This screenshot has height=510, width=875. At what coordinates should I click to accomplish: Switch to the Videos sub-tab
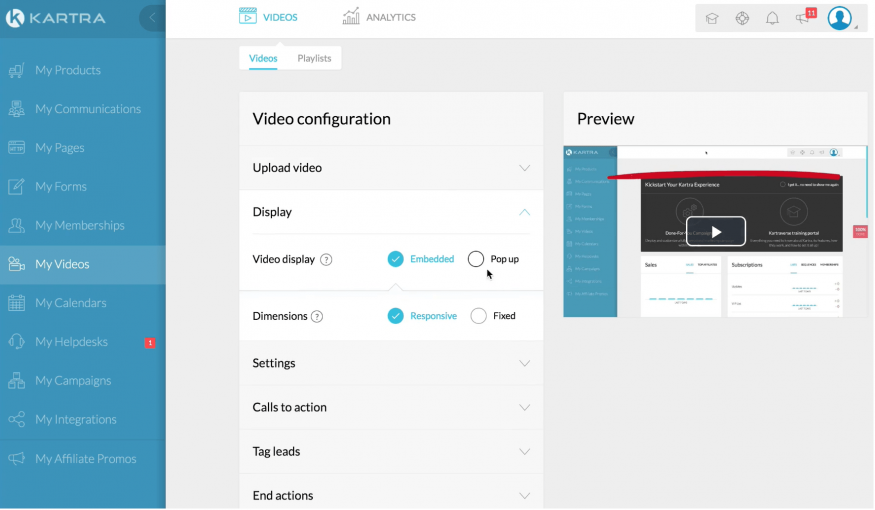263,58
